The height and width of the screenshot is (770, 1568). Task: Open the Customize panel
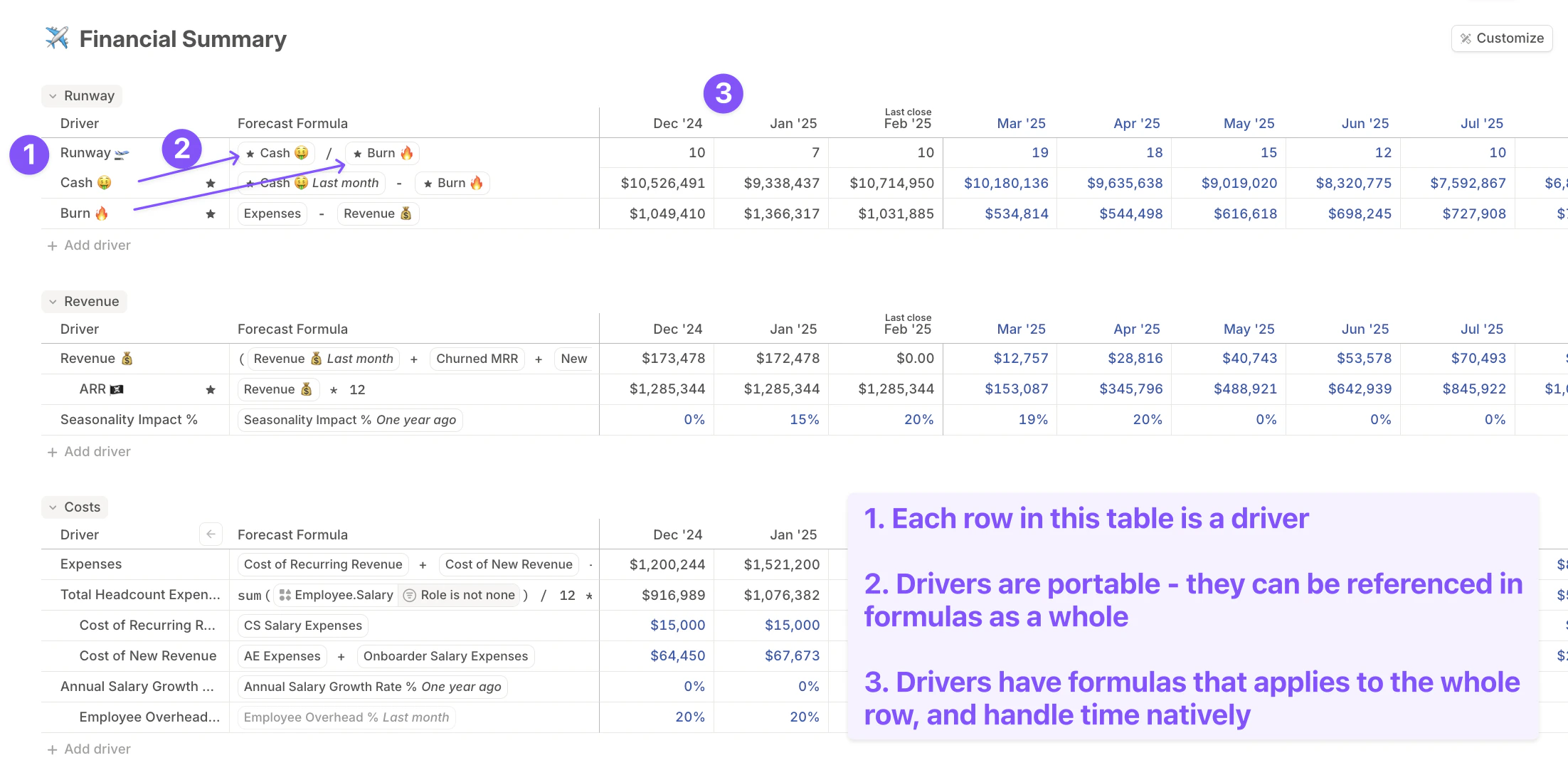click(1501, 38)
